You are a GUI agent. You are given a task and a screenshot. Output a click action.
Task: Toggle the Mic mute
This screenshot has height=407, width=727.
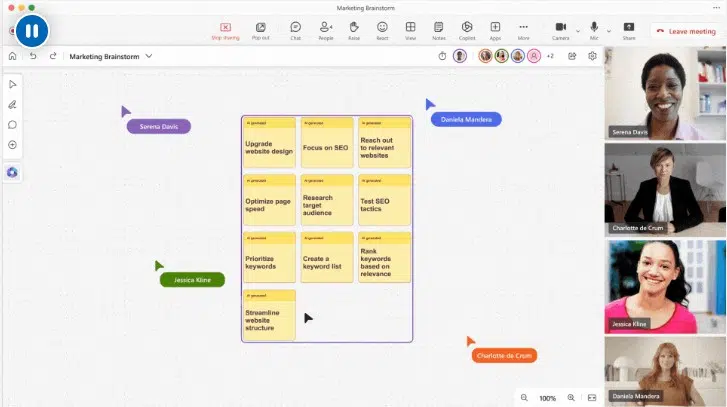click(594, 31)
